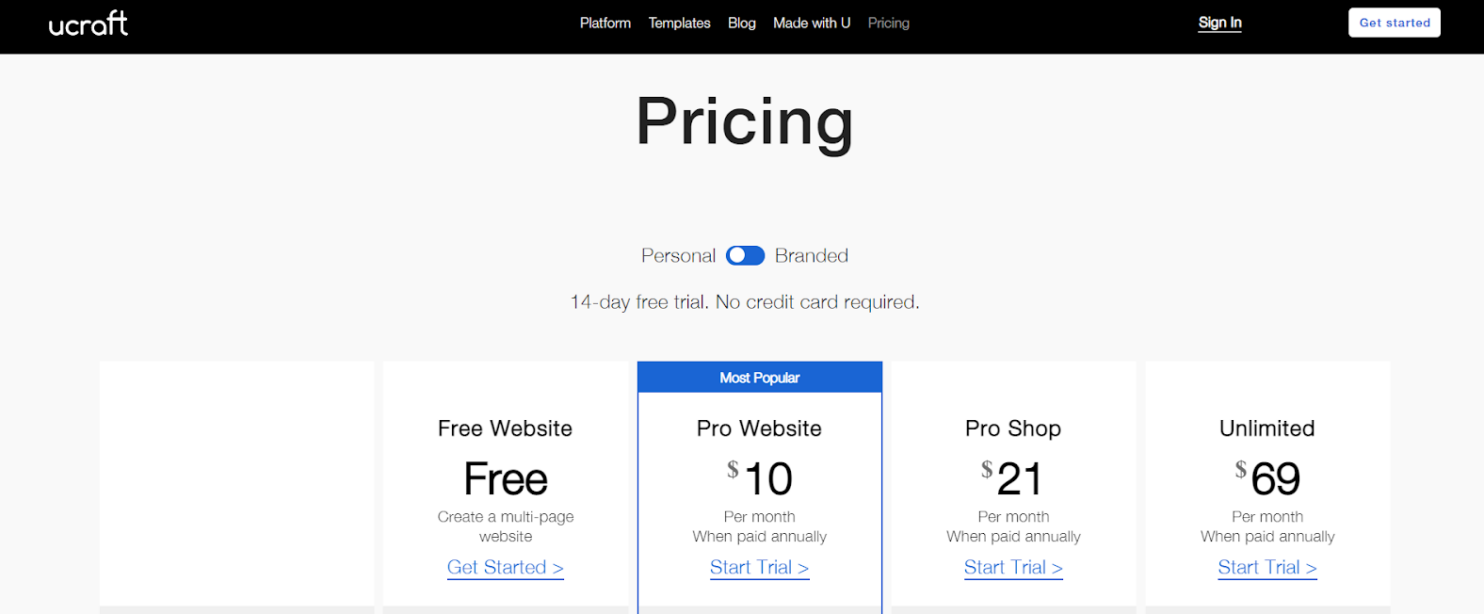The image size is (1484, 614).
Task: Open the homepage via ucraft logo
Action: pyautogui.click(x=88, y=23)
